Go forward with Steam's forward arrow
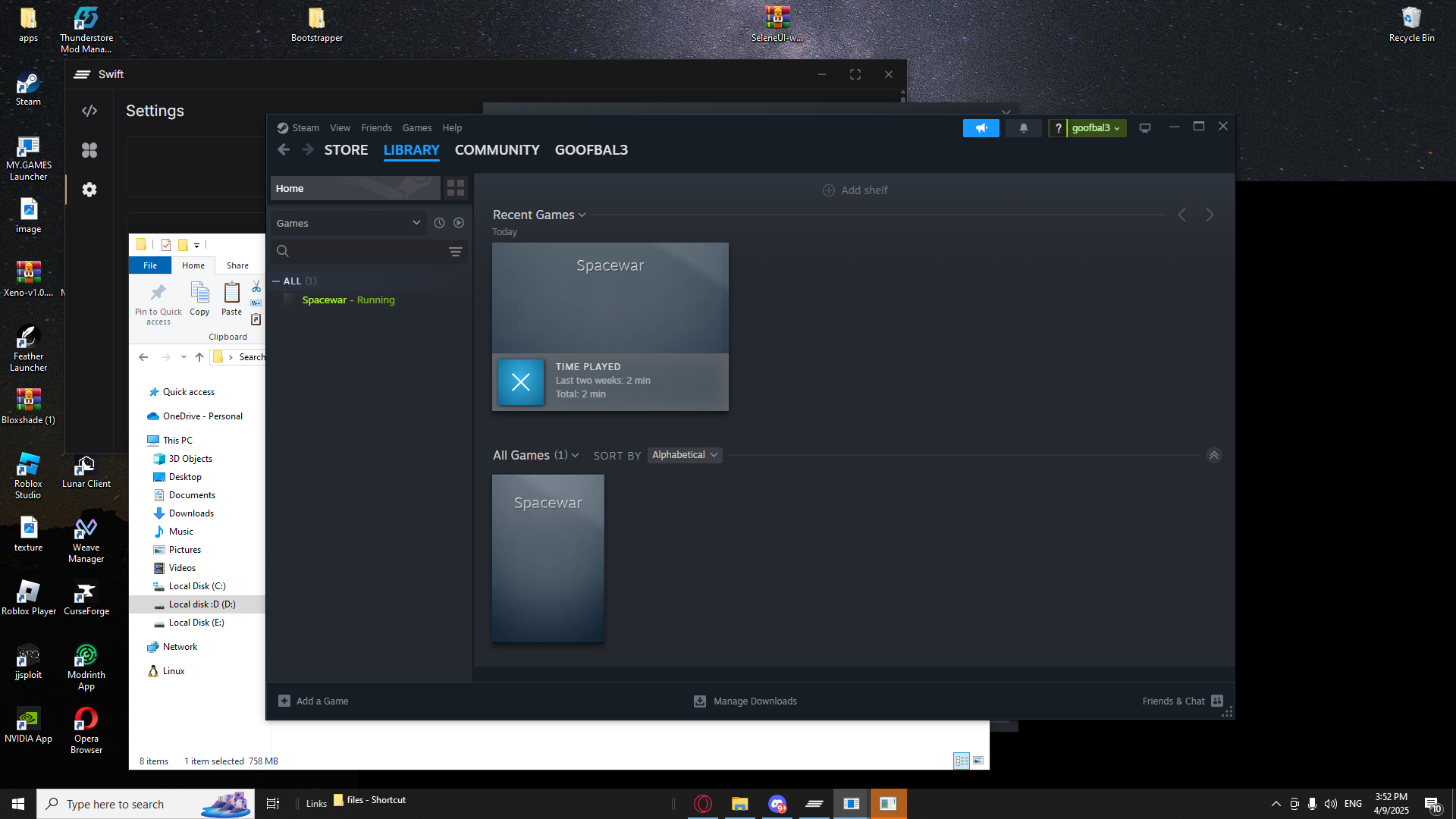 point(308,150)
